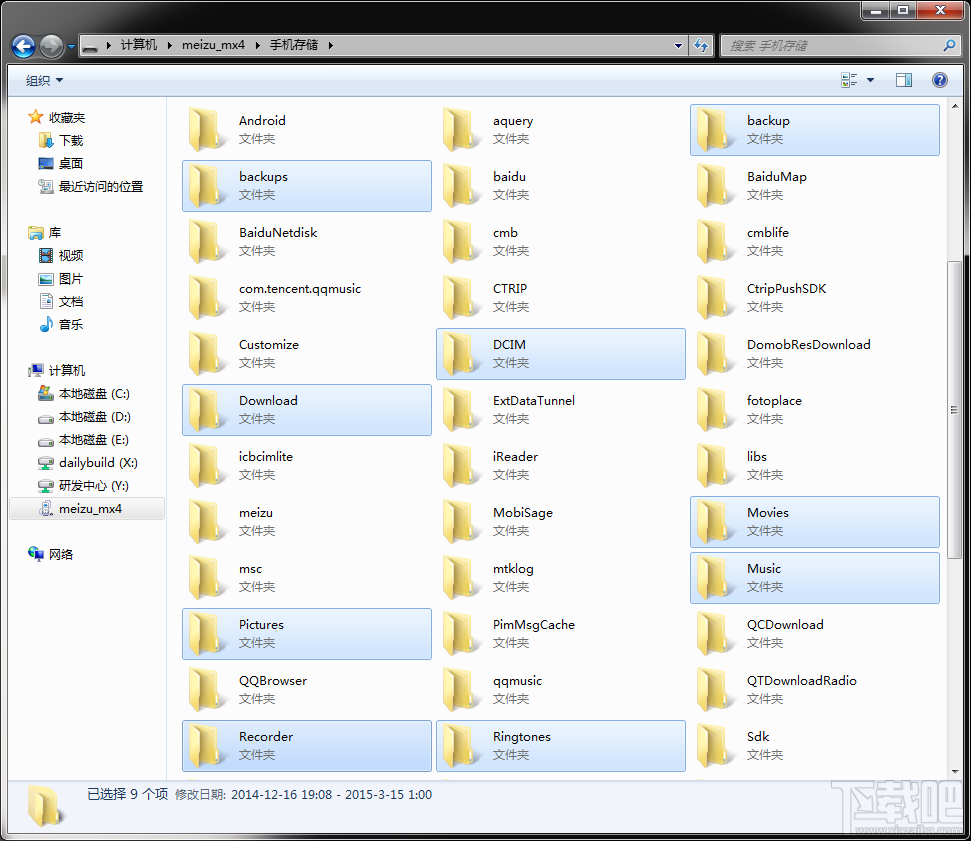Screen dimensions: 971x841
Task: Click the QTDownloadRadio folder name
Action: (801, 681)
